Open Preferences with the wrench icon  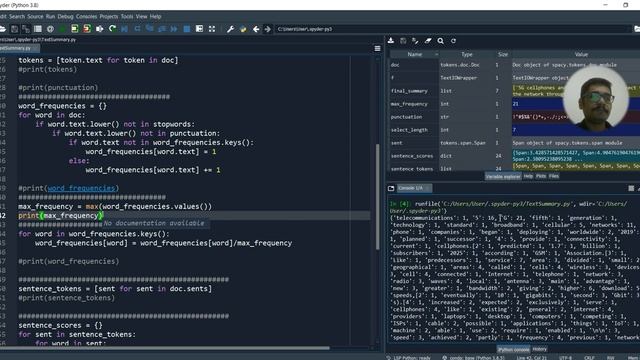click(230, 29)
